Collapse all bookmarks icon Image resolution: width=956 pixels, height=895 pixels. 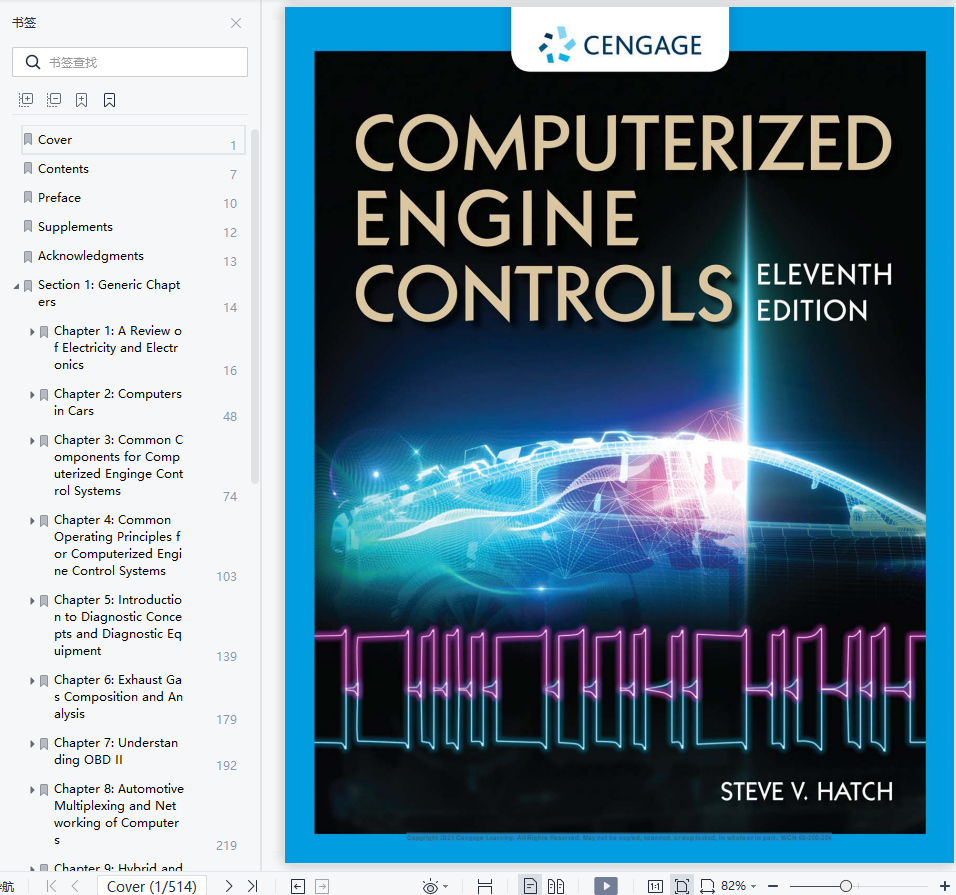click(54, 99)
